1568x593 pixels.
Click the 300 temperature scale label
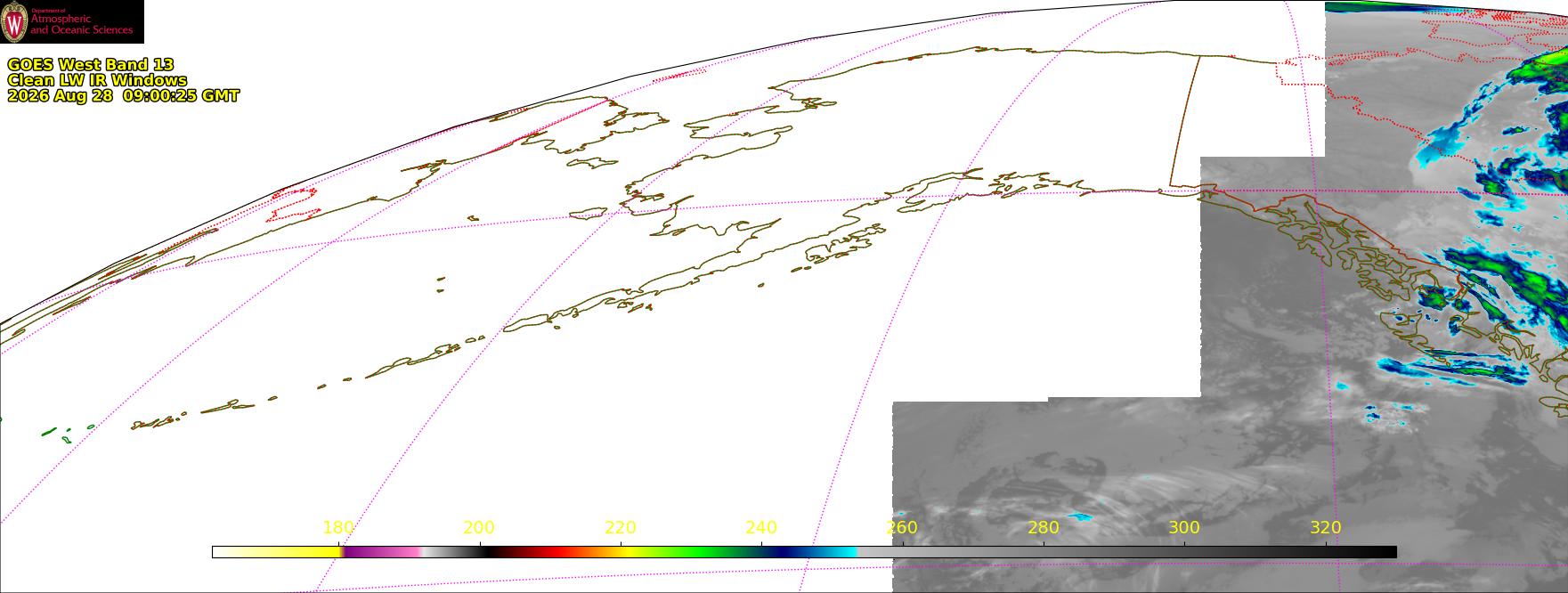(1184, 527)
